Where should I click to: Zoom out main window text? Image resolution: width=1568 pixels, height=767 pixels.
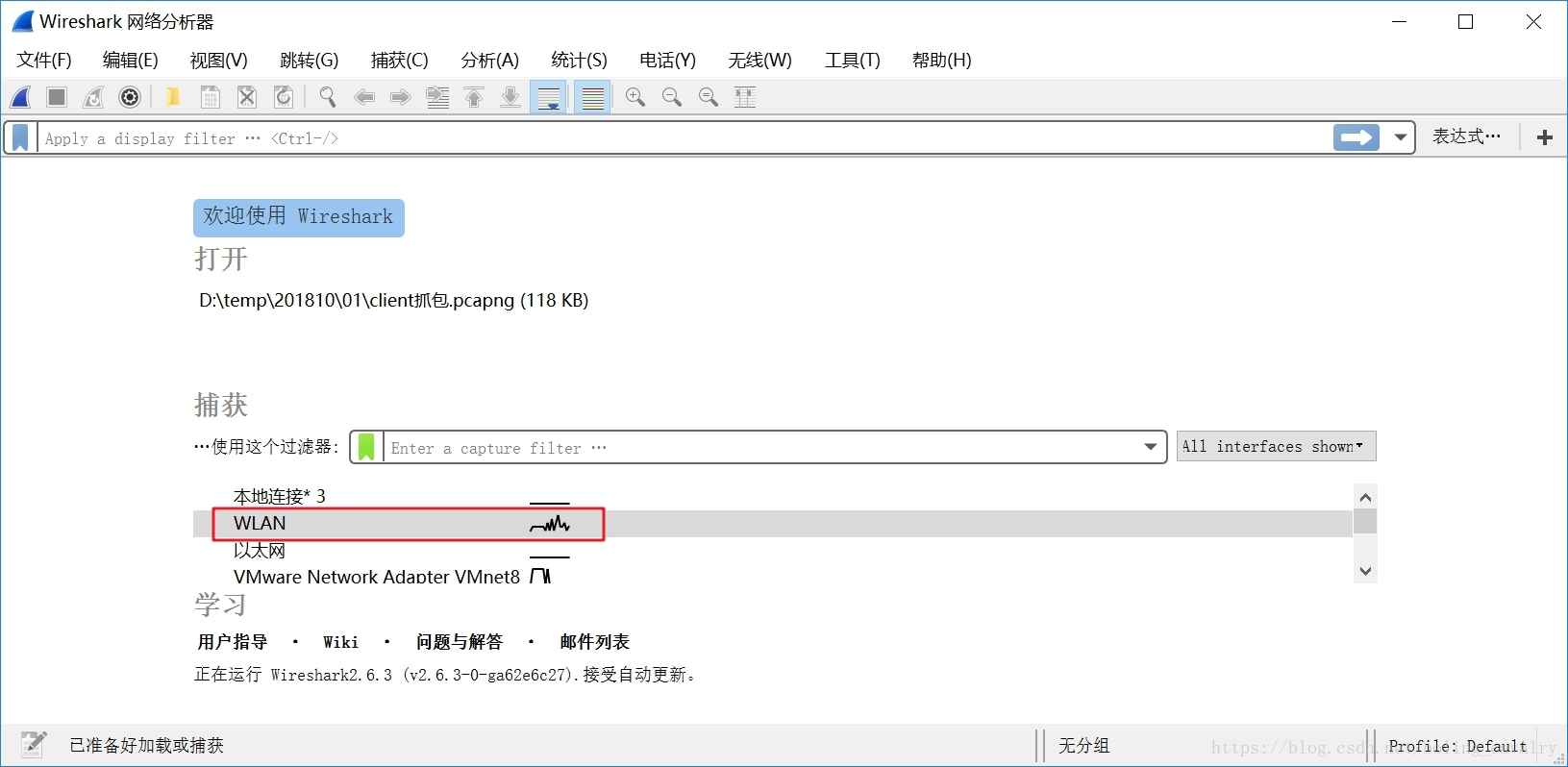point(672,97)
